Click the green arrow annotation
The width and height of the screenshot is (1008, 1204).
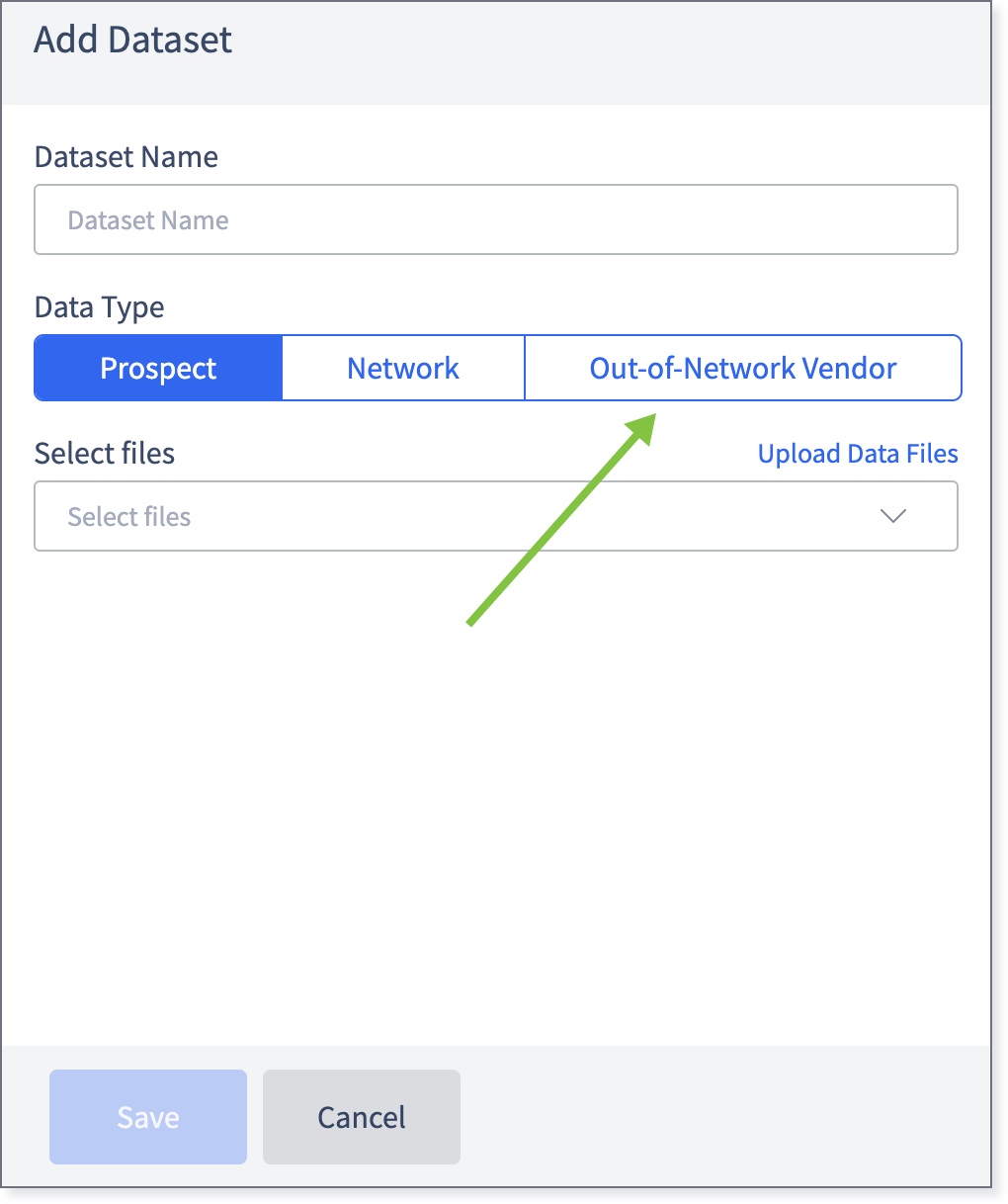pyautogui.click(x=561, y=519)
